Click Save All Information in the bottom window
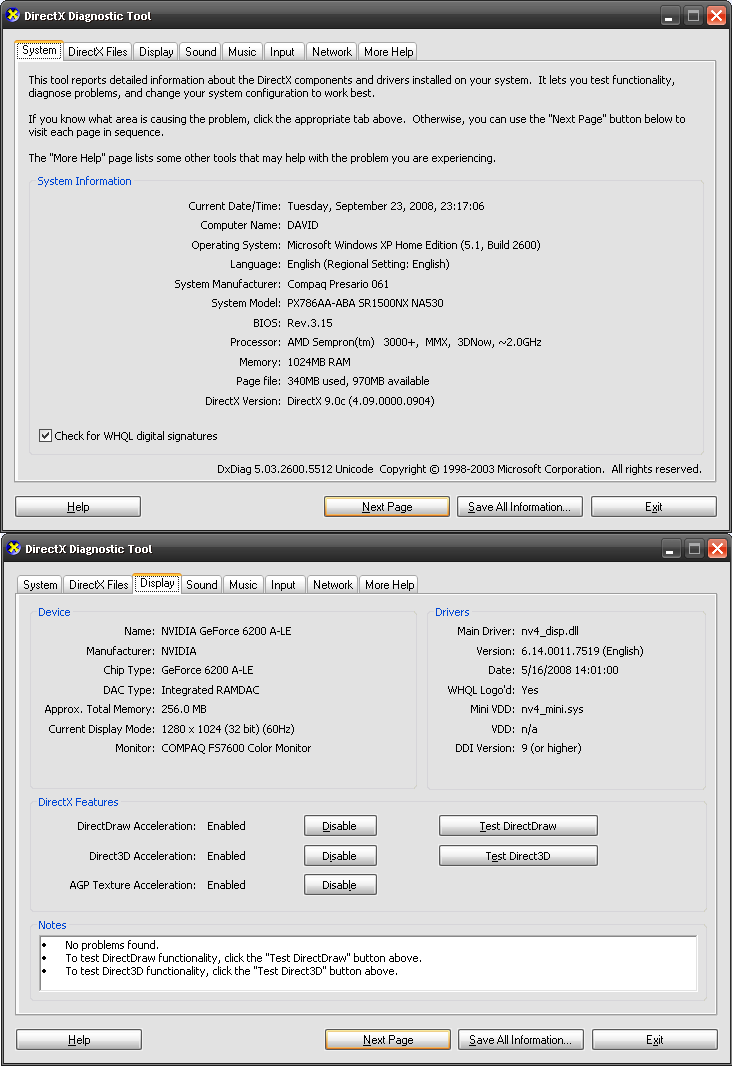This screenshot has height=1066, width=732. (521, 1039)
